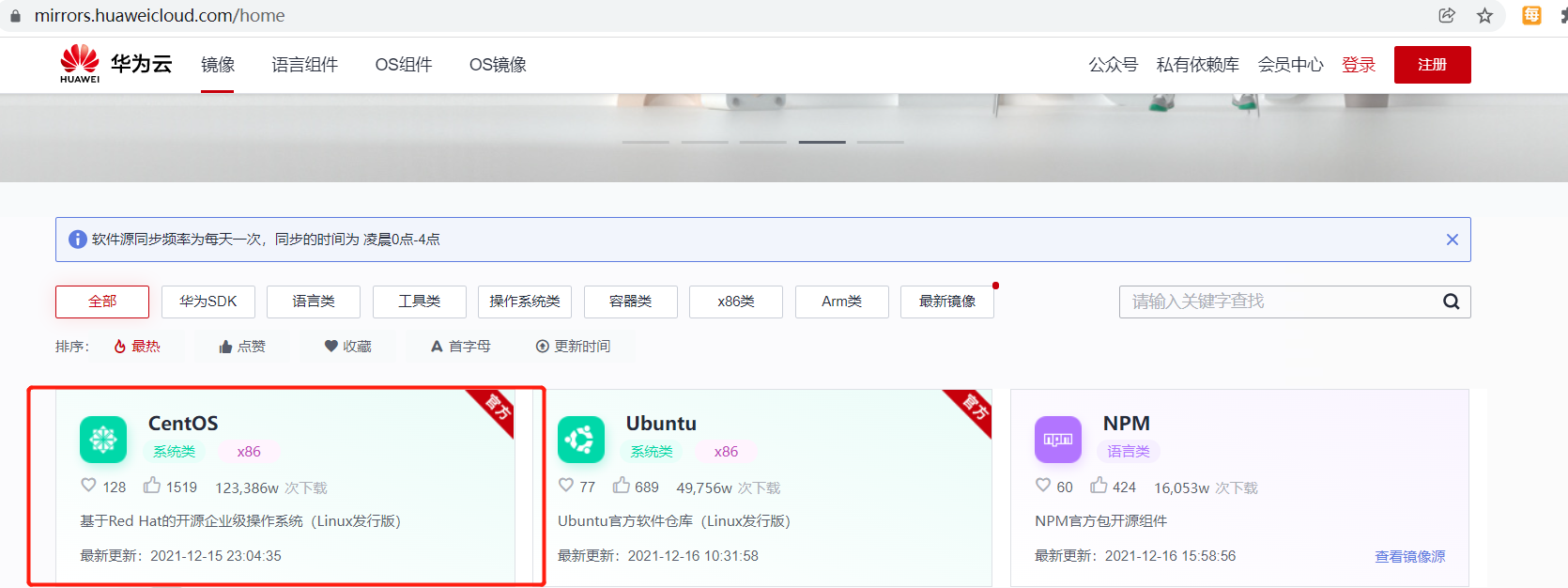Sort by 更新时间 (update time)

pos(573,347)
